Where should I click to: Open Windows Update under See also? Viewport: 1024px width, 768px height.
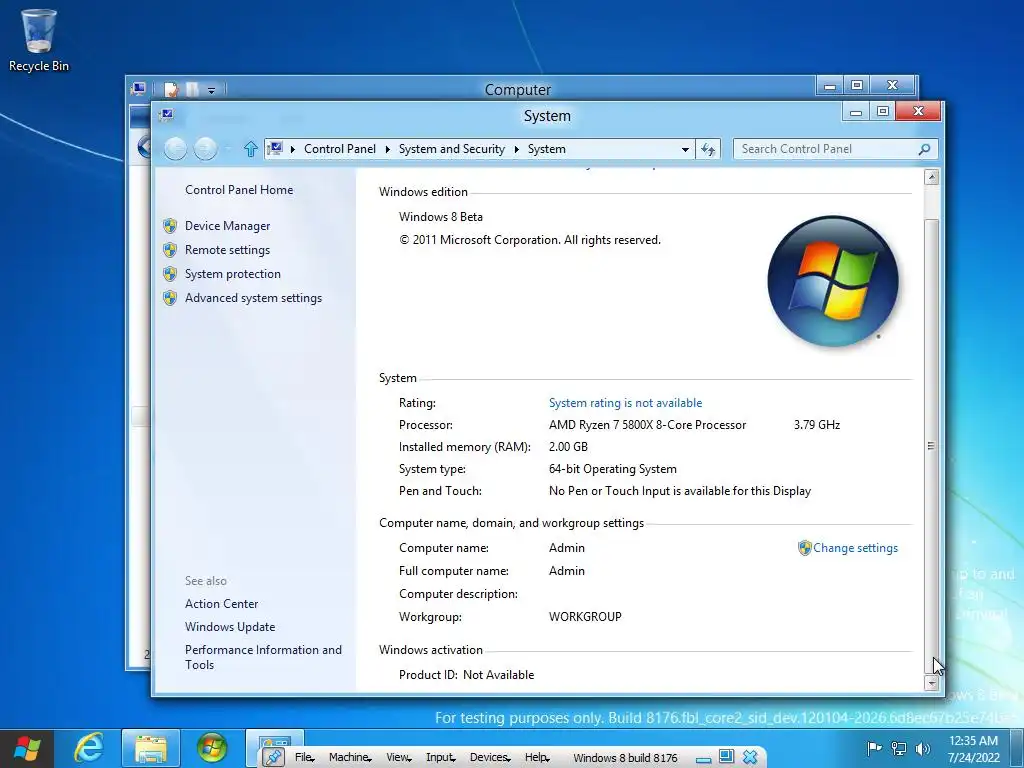(230, 627)
